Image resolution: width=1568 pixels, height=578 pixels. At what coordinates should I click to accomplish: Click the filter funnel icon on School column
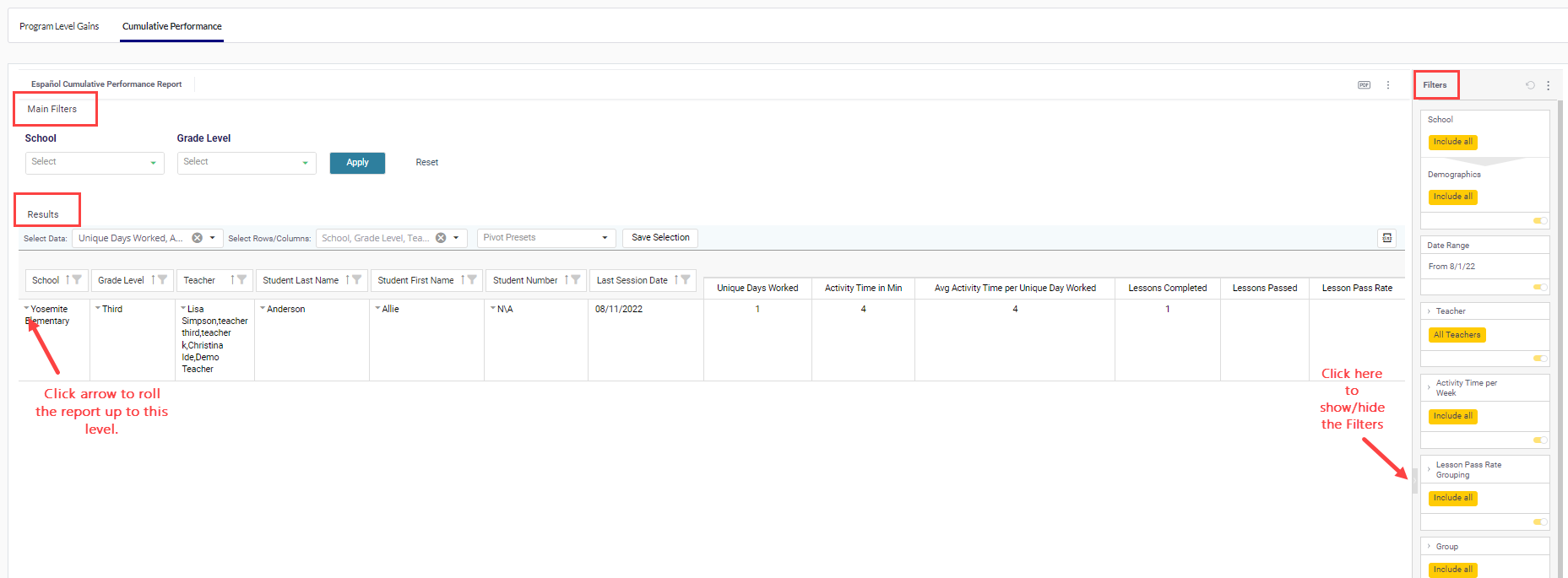click(x=77, y=280)
